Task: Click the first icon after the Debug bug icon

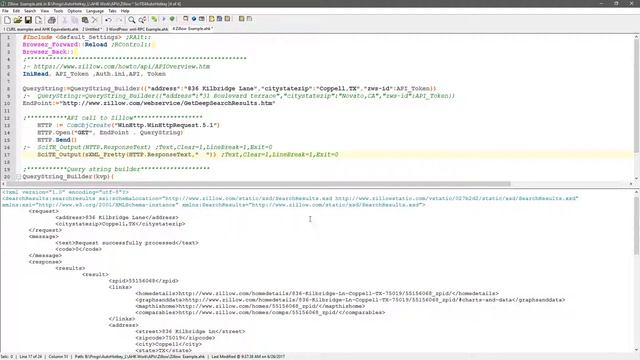Action: point(186,19)
